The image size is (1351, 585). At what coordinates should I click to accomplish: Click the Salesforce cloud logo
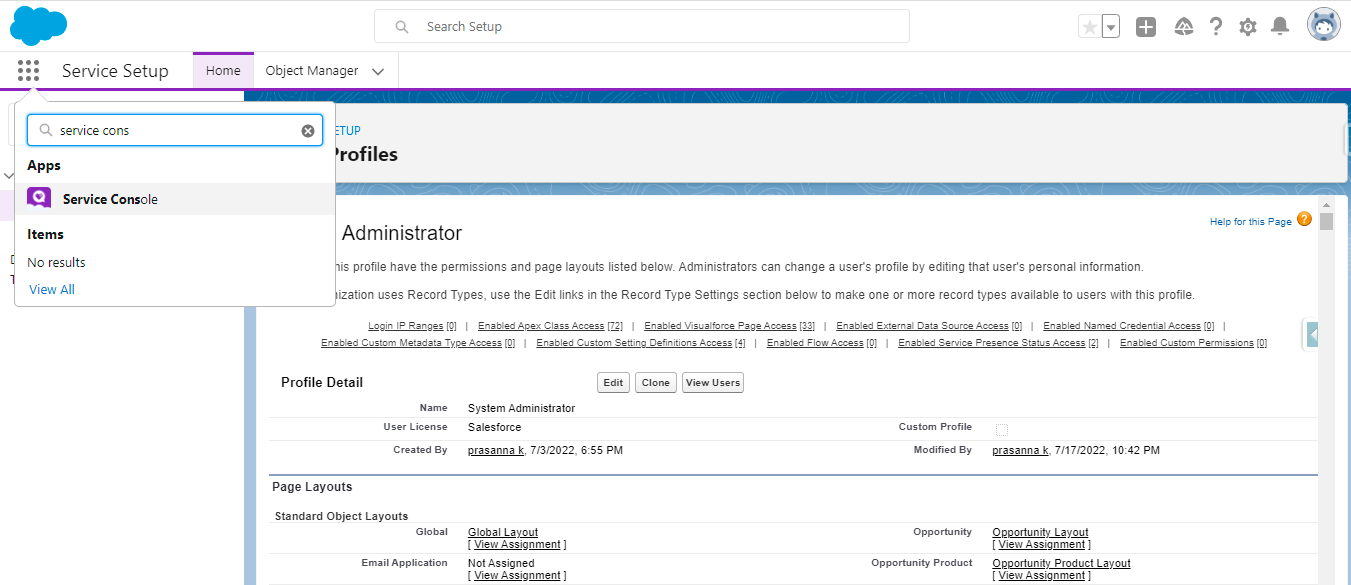39,25
